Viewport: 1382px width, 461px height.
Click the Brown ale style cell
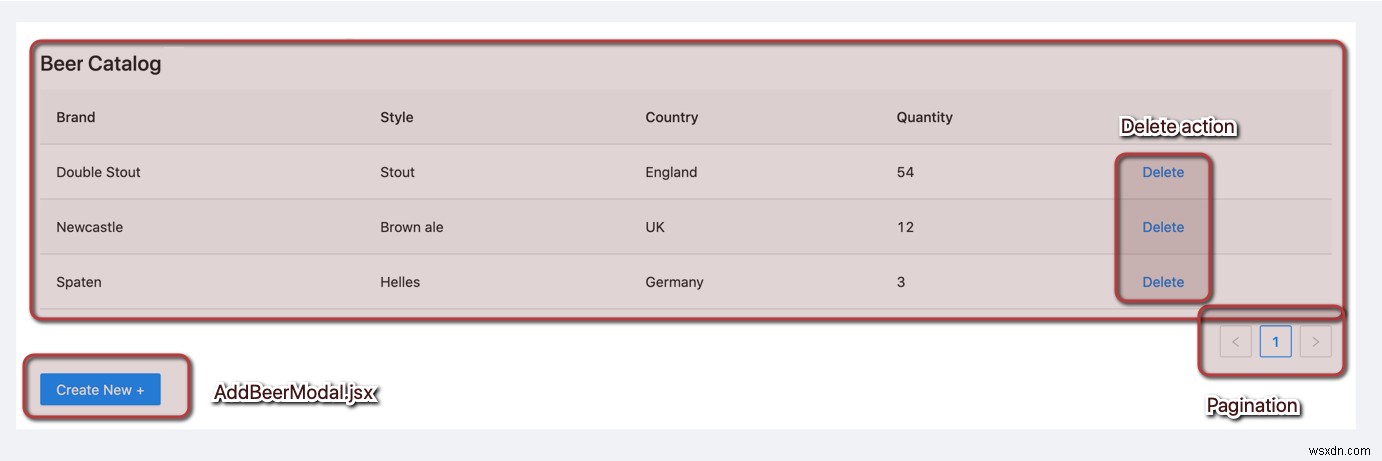click(411, 227)
